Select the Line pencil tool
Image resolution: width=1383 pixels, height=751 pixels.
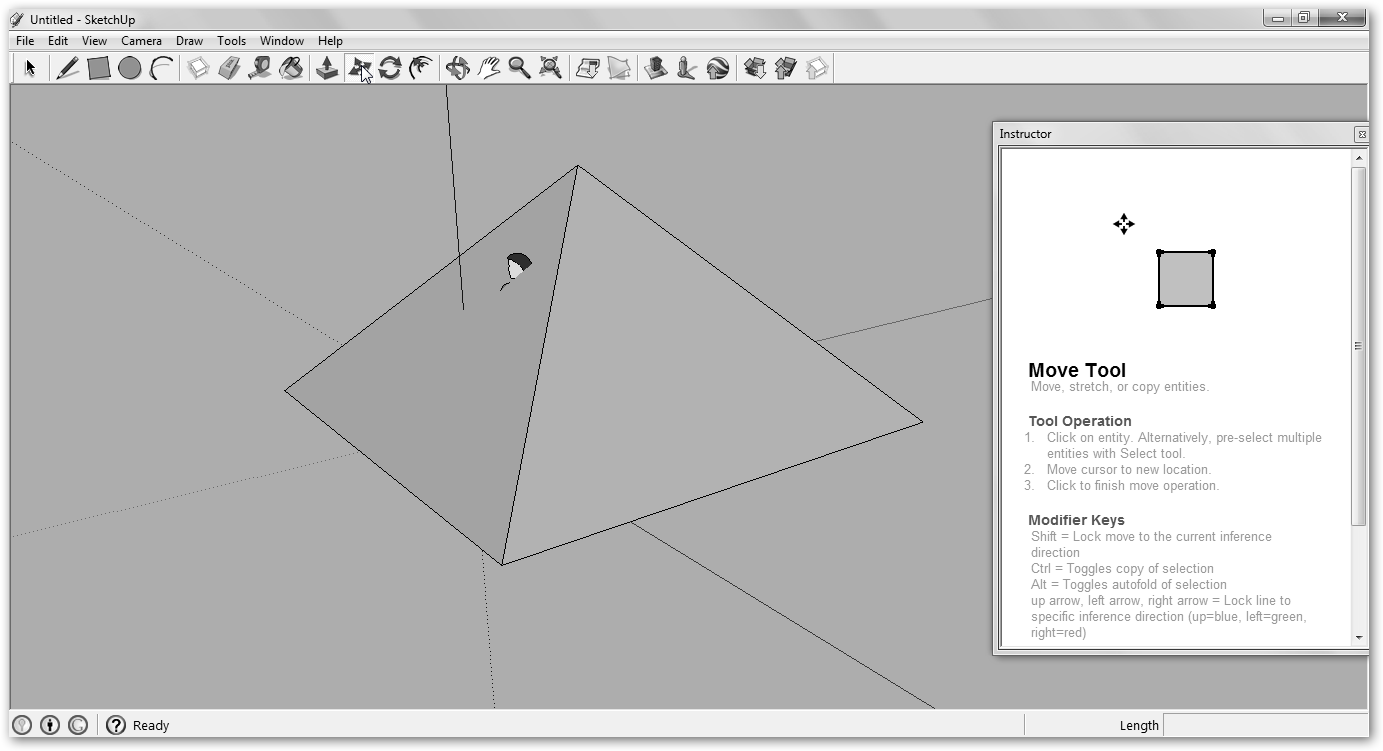tap(67, 68)
